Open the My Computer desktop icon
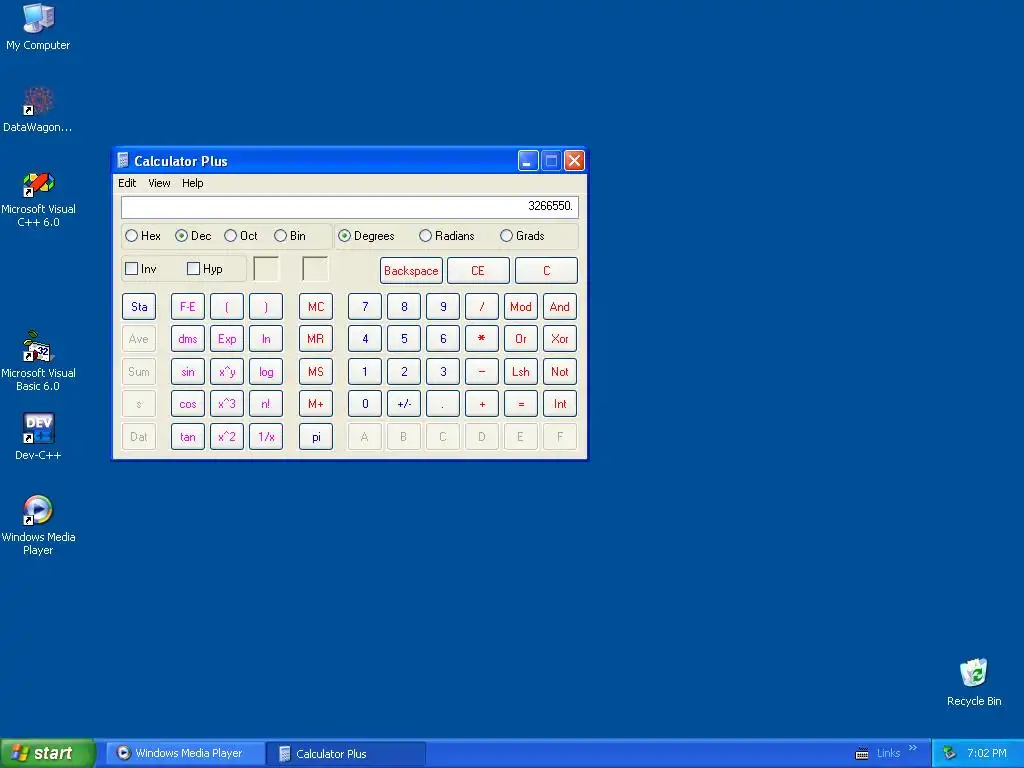 pyautogui.click(x=38, y=27)
